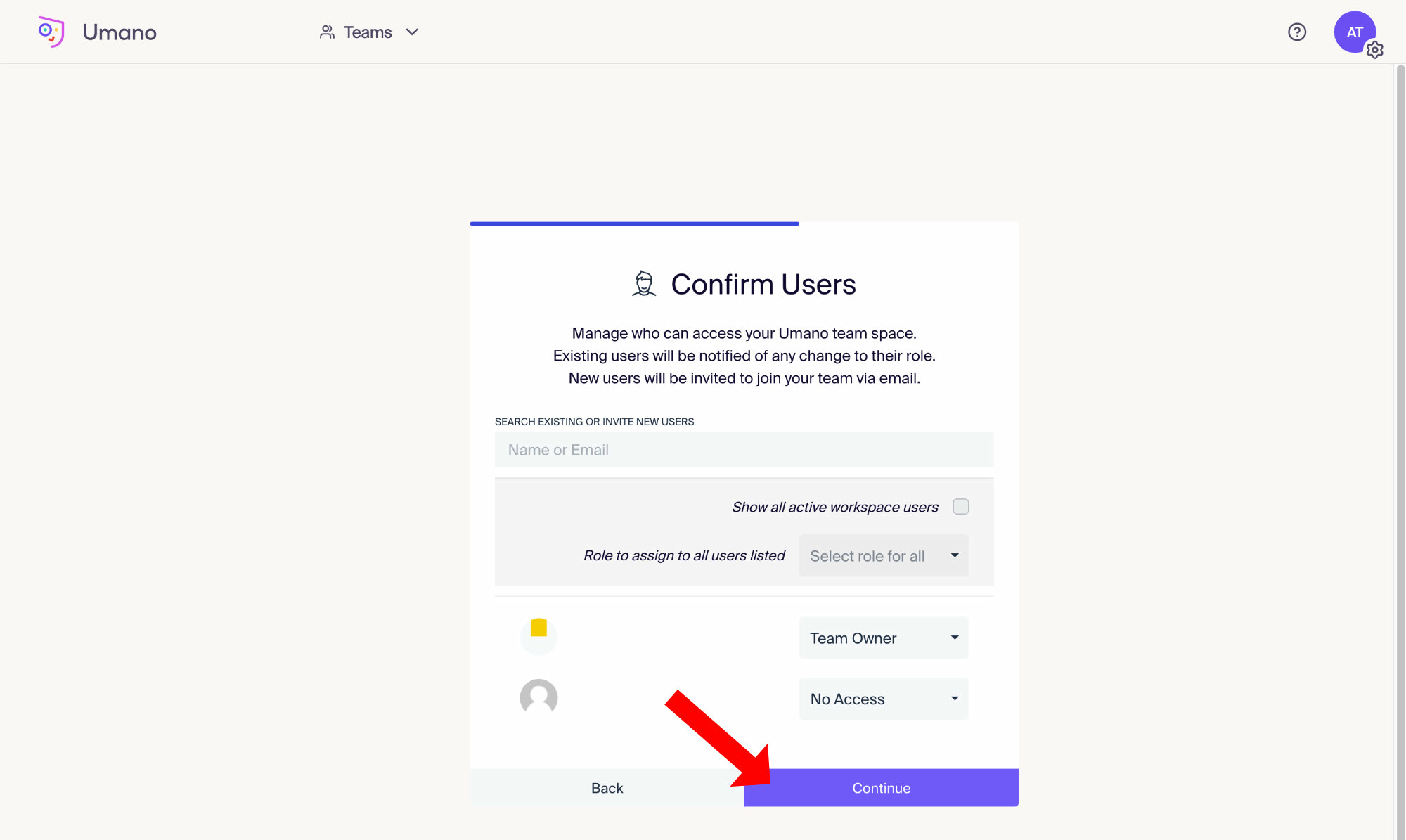Click the gray default user avatar
The height and width of the screenshot is (840, 1406).
pos(538,697)
